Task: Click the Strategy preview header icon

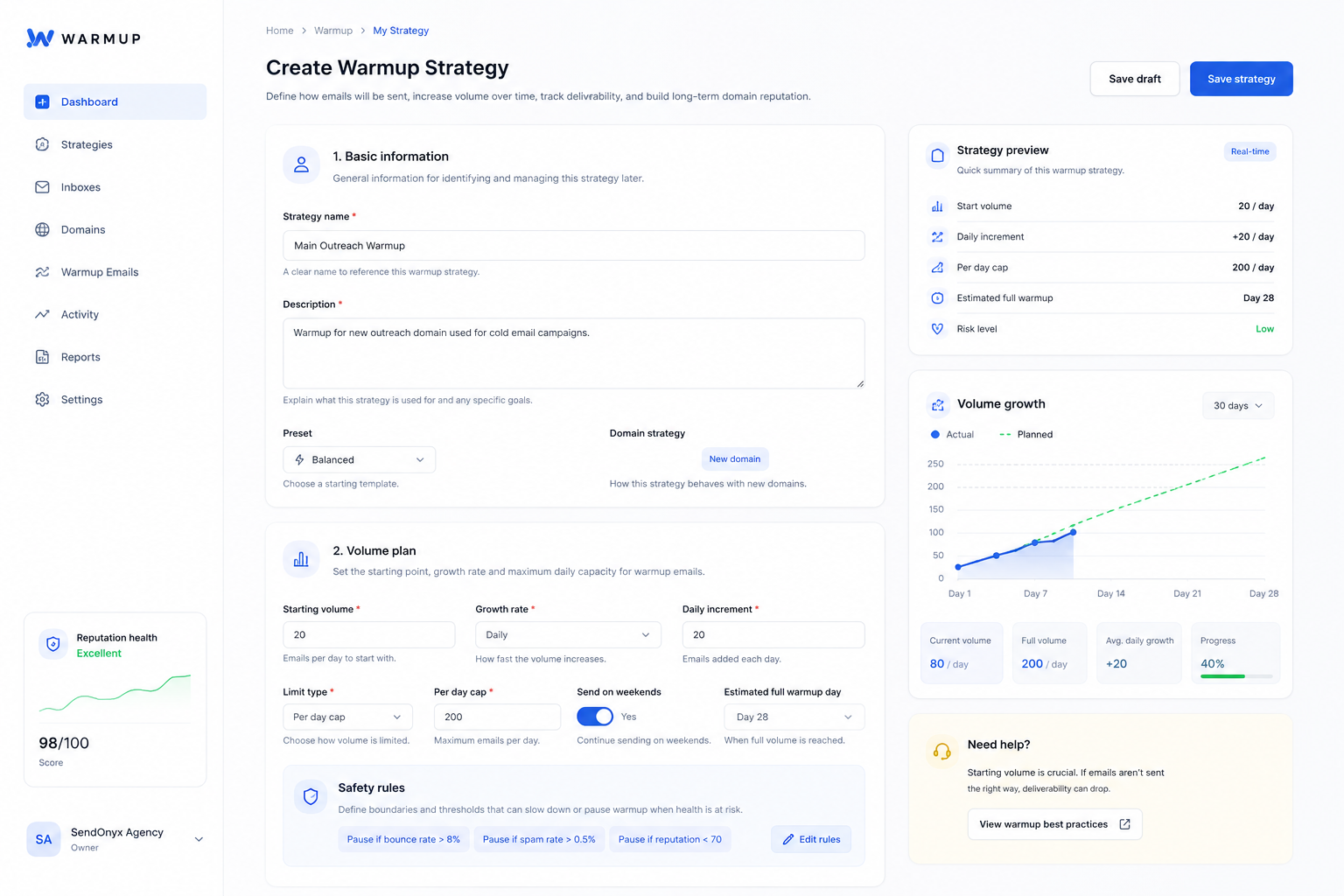Action: (937, 156)
